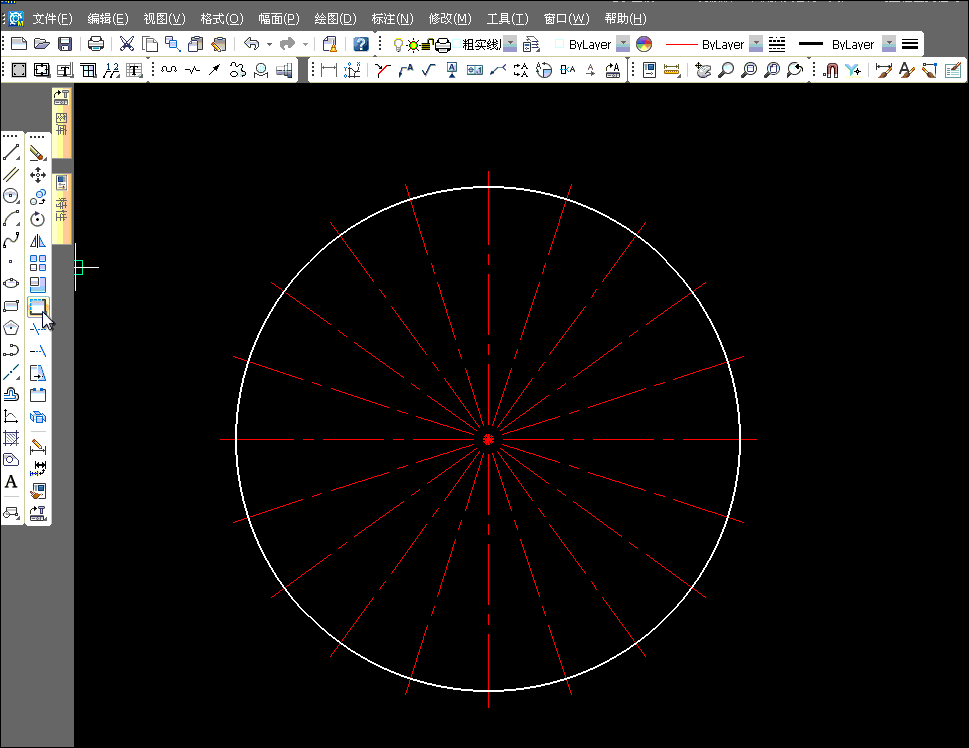Expand the layer name dropdown
Viewport: 969px width, 748px height.
[x=511, y=44]
